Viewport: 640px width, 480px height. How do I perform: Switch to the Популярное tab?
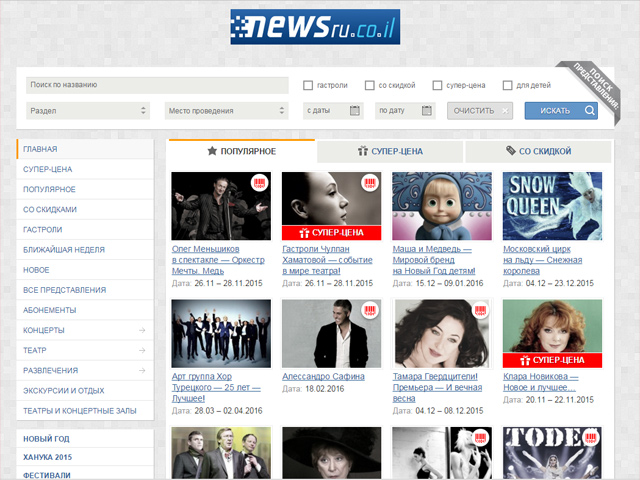click(x=241, y=151)
